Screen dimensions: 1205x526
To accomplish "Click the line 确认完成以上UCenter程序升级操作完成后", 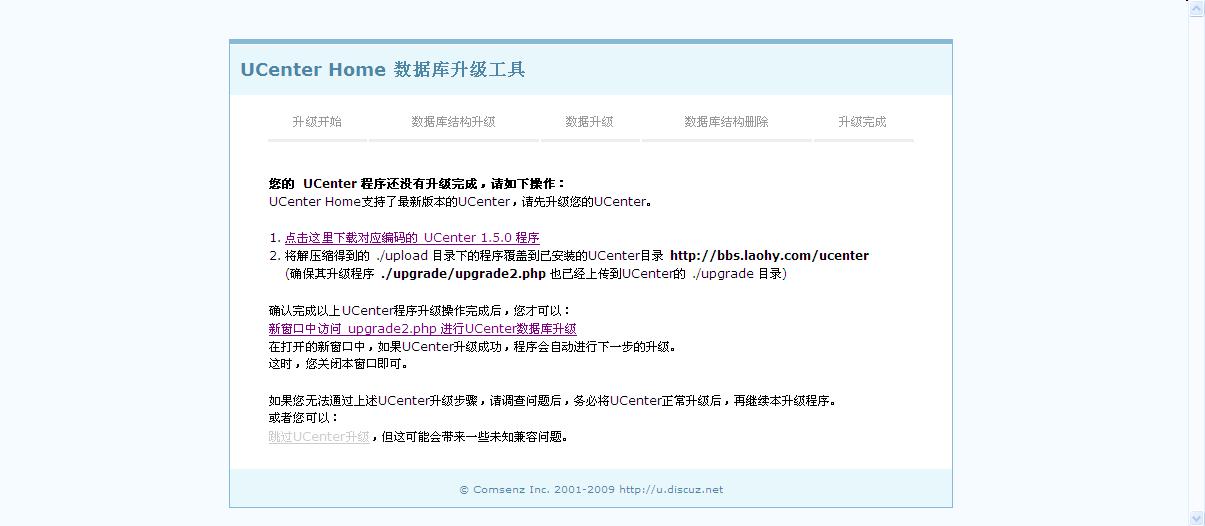I will click(x=420, y=311).
